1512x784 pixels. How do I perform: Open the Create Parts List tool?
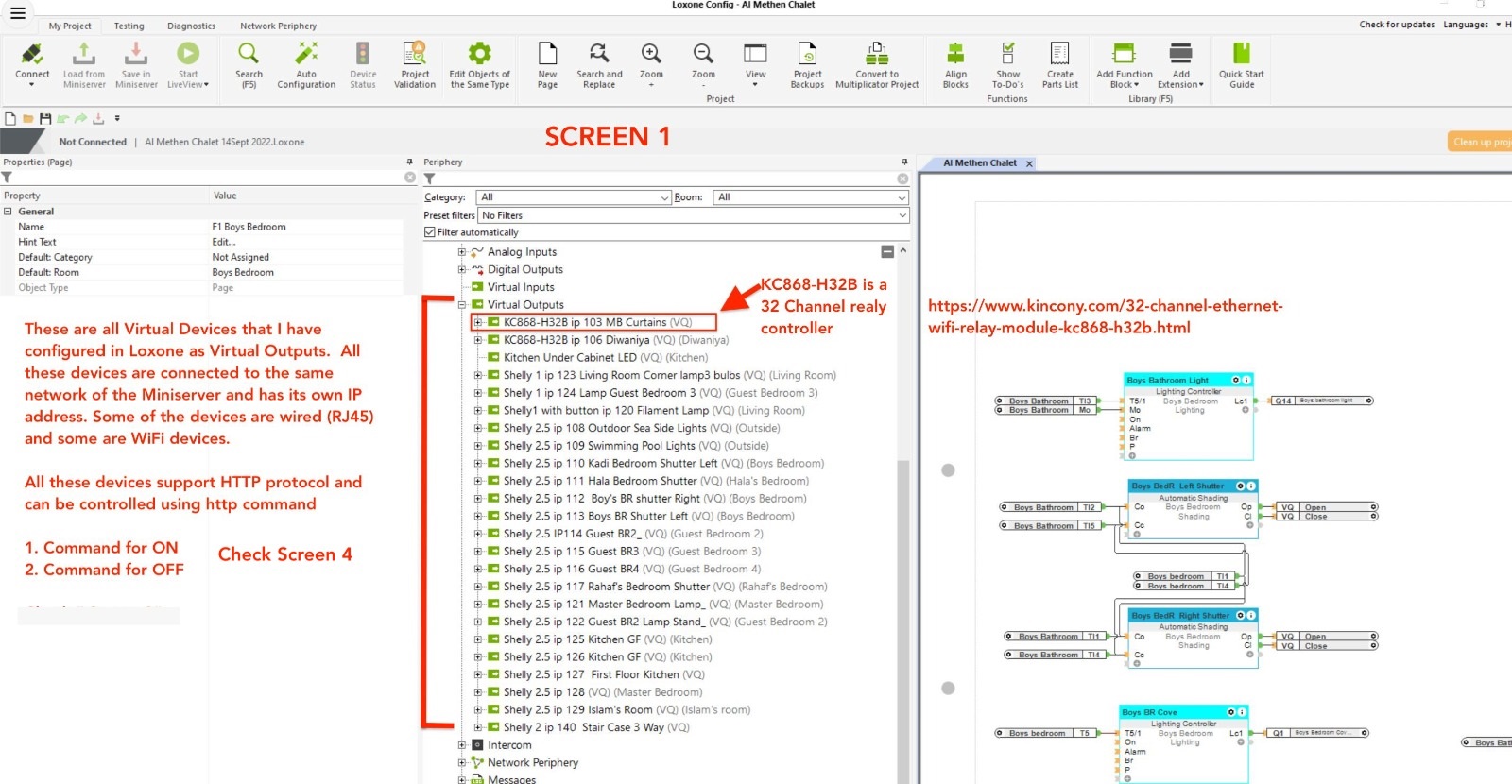(x=1059, y=55)
